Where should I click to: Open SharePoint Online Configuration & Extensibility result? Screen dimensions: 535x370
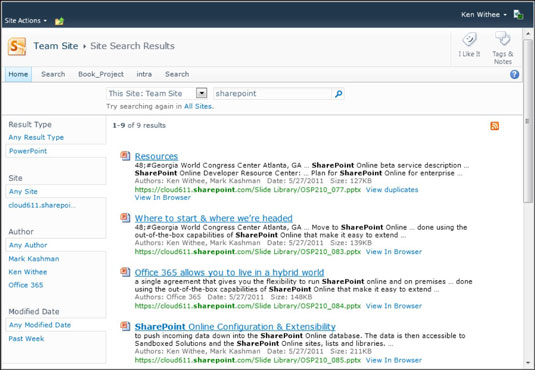235,327
